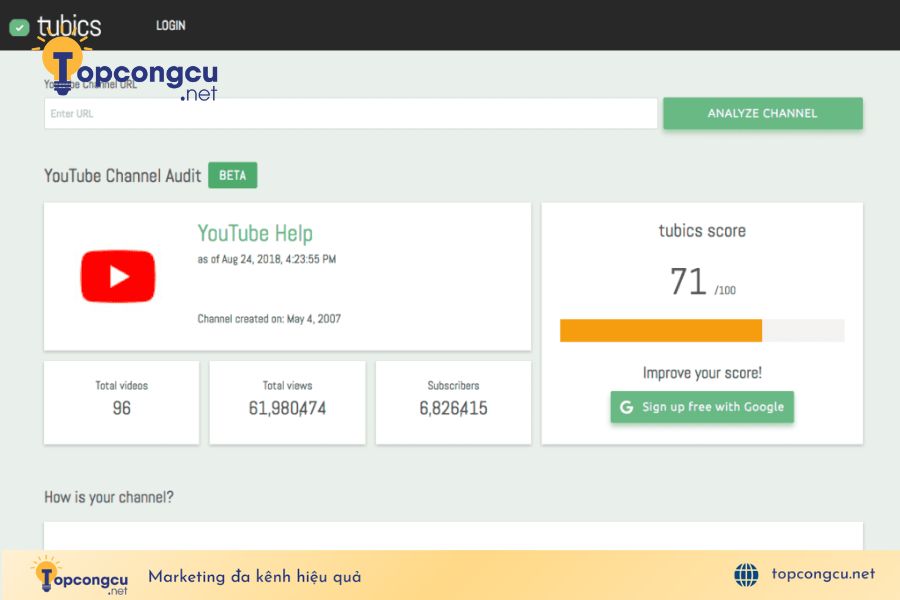Image resolution: width=900 pixels, height=600 pixels.
Task: Click Sign up free with Google button
Action: coord(702,407)
